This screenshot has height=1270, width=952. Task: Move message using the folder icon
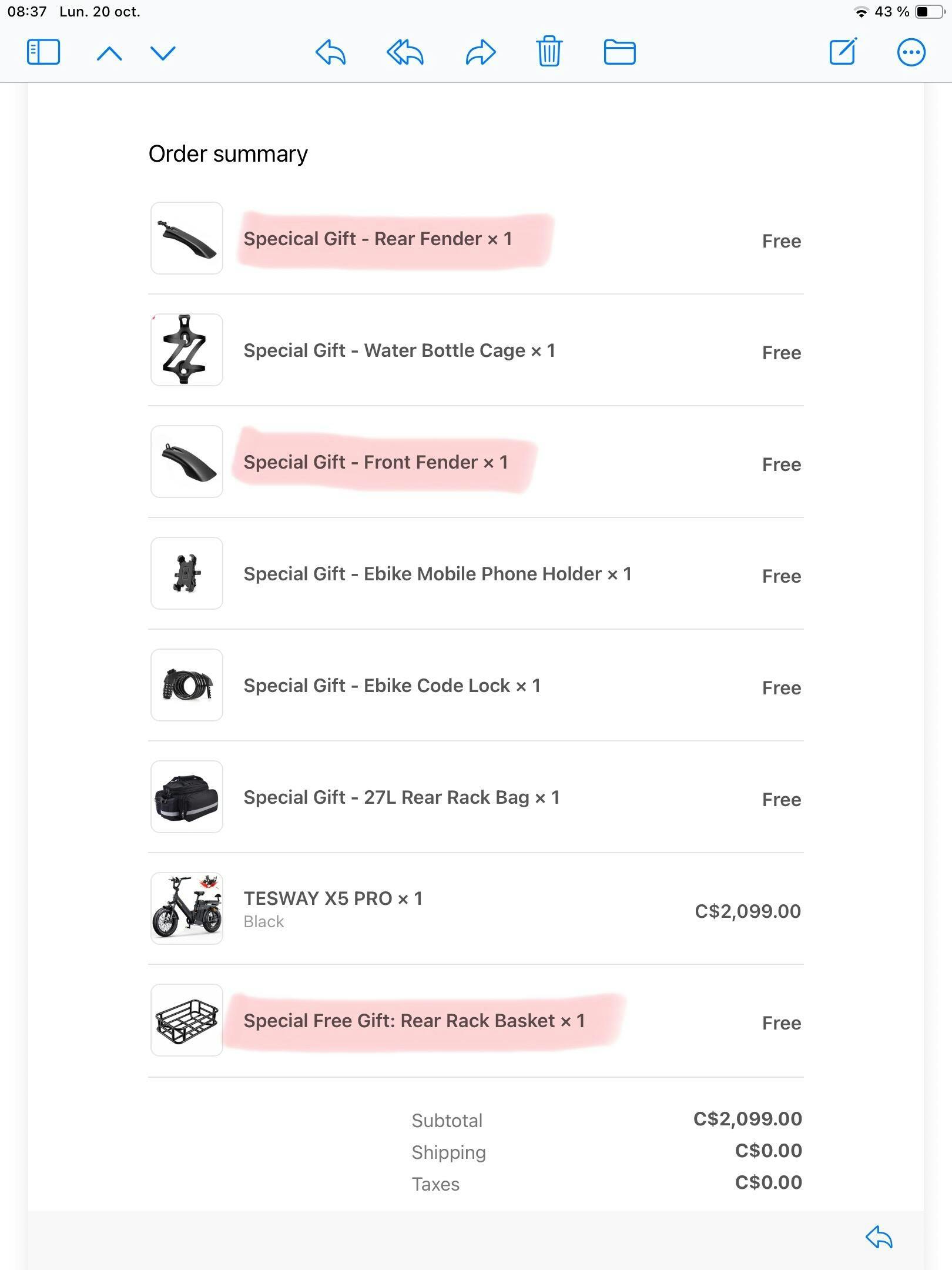[x=619, y=52]
